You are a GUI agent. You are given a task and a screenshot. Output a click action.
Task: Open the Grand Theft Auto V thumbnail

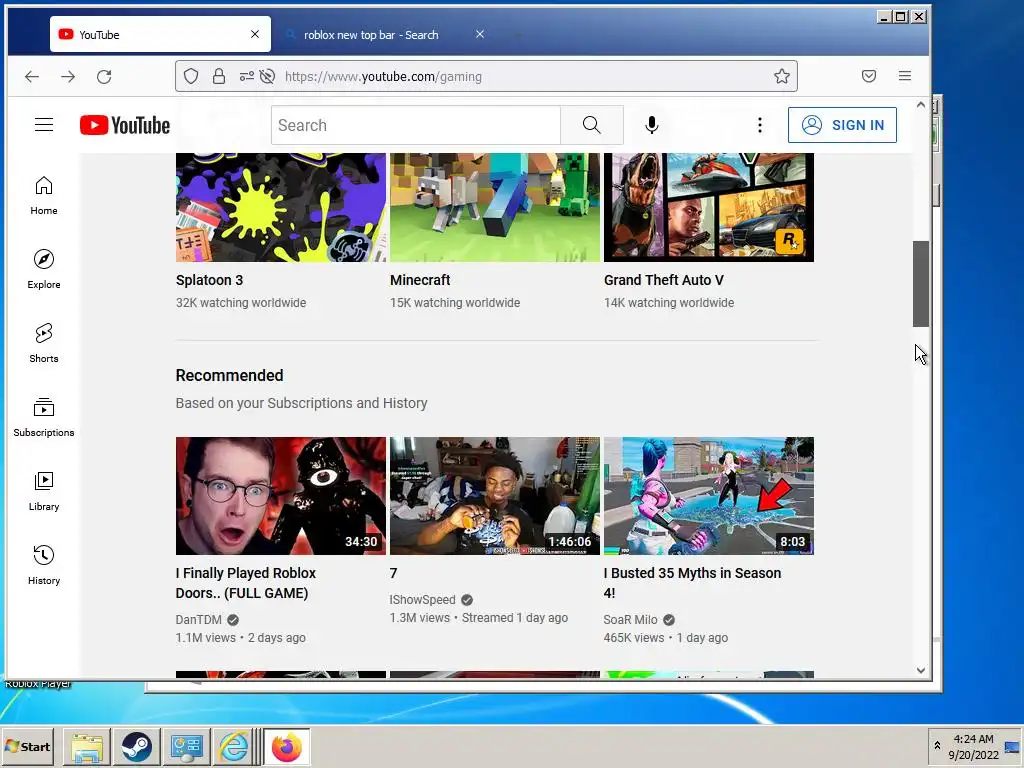point(709,208)
